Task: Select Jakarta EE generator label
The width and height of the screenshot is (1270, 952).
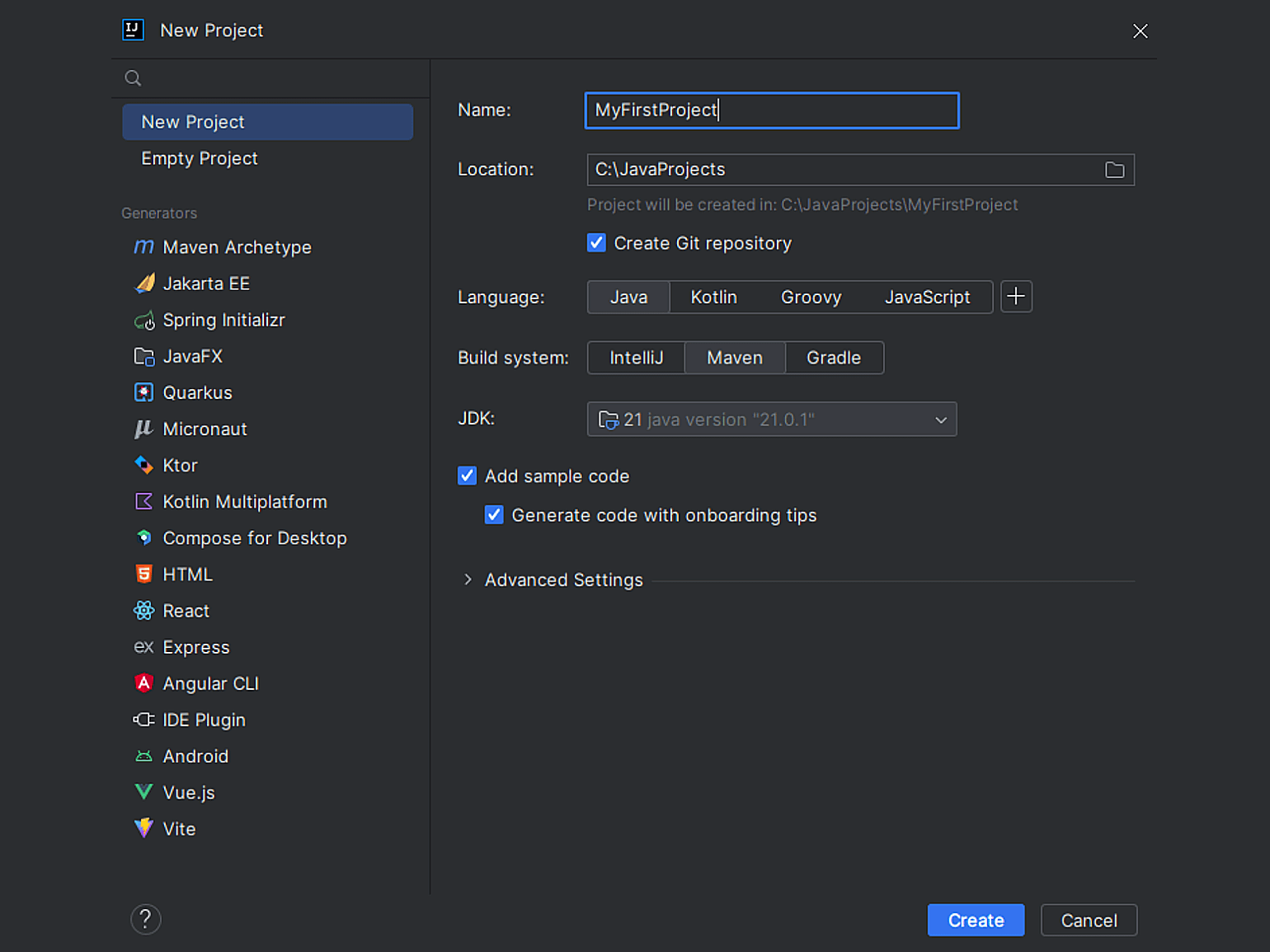Action: coord(206,284)
